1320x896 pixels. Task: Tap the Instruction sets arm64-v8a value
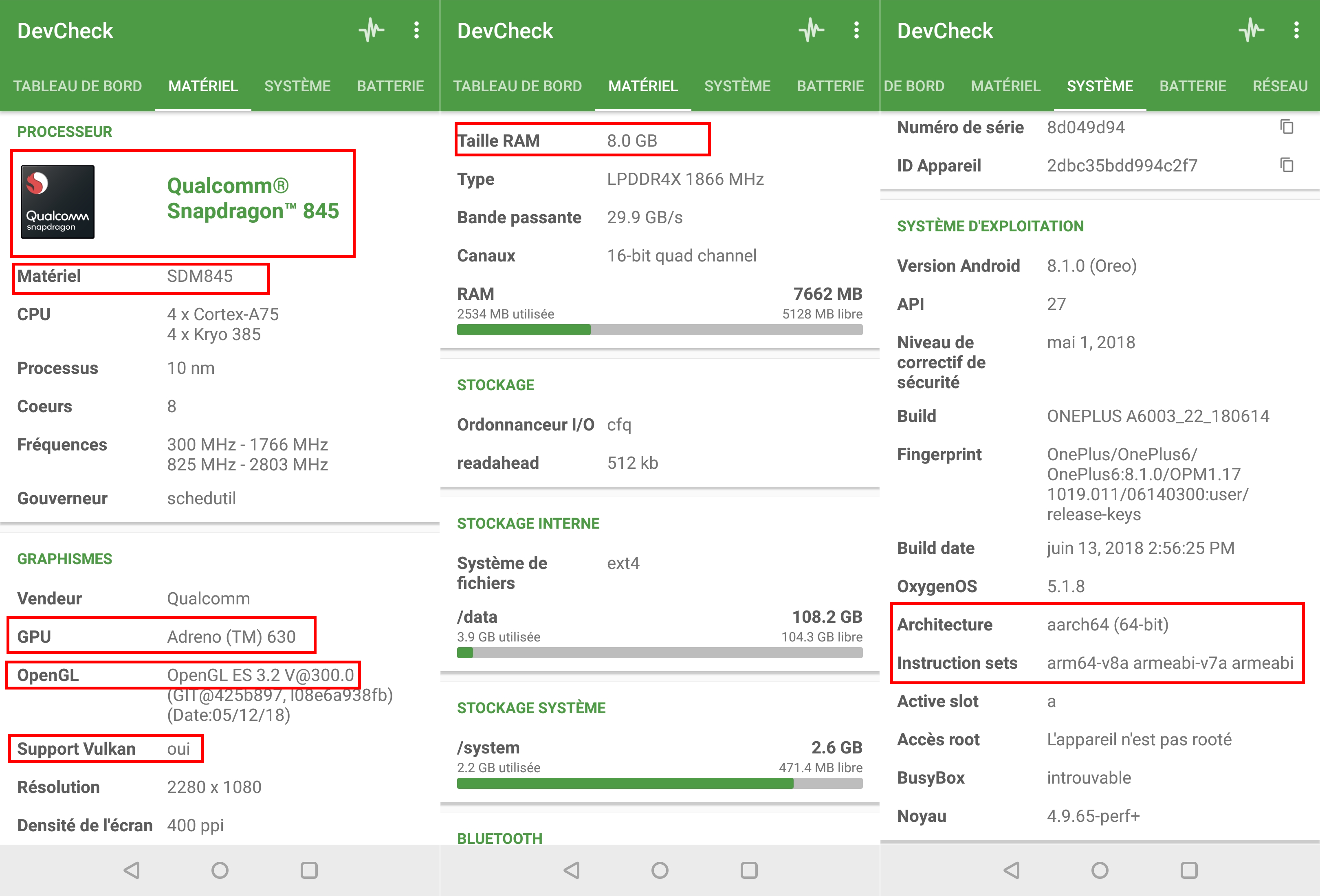click(1170, 663)
